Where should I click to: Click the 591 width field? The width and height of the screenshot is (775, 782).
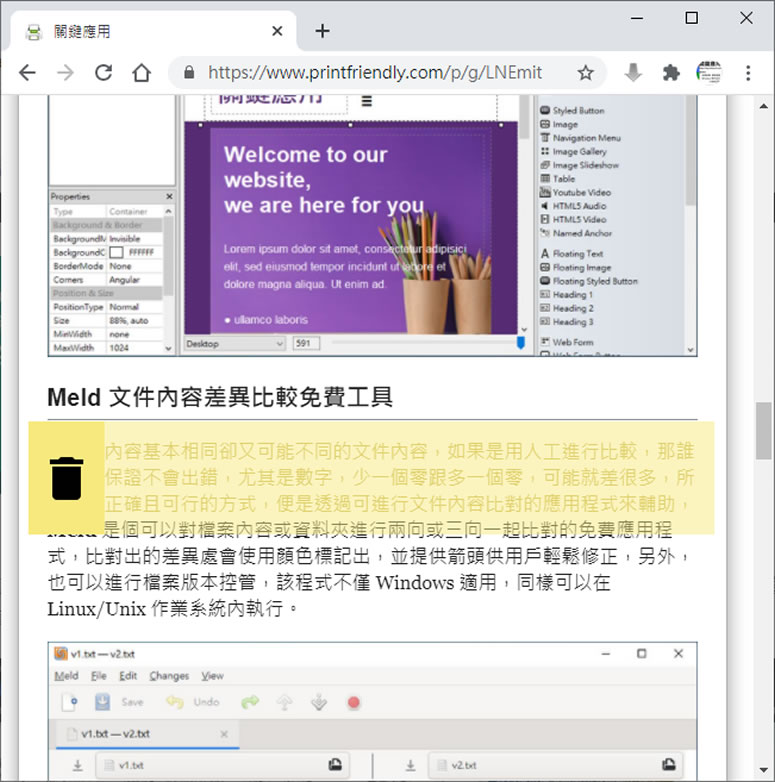click(x=306, y=344)
